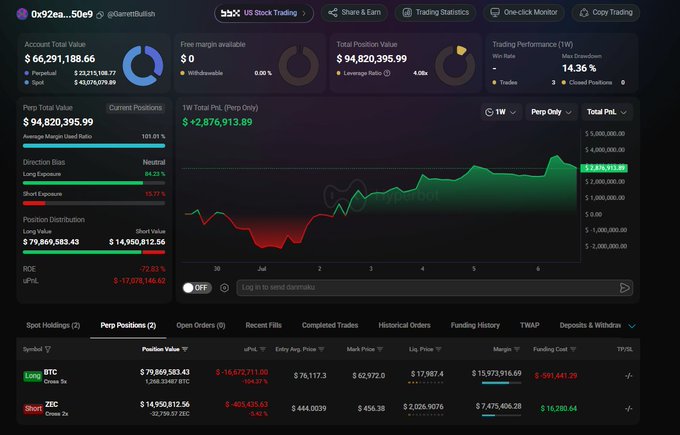Filter the Symbol column
The image size is (680, 435).
(x=48, y=349)
